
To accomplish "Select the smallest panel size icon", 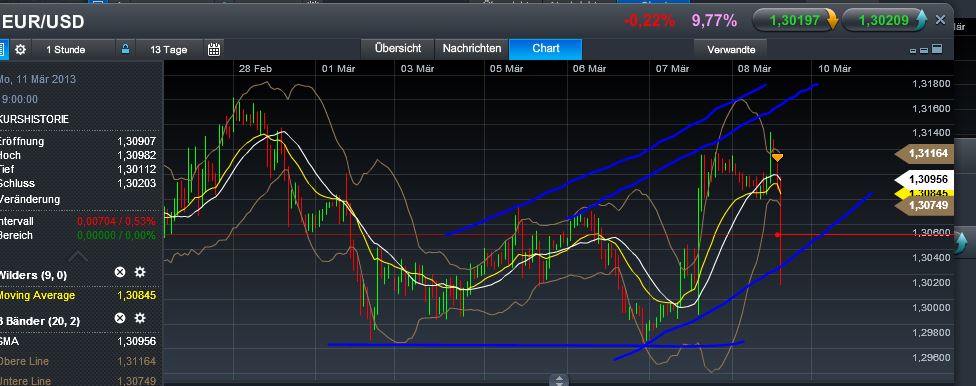I will [x=913, y=50].
